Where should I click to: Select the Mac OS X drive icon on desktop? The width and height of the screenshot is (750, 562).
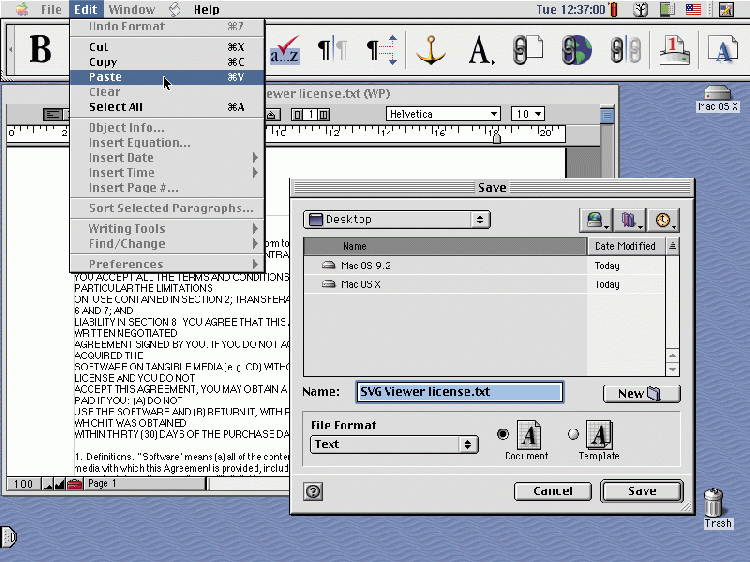pyautogui.click(x=717, y=93)
